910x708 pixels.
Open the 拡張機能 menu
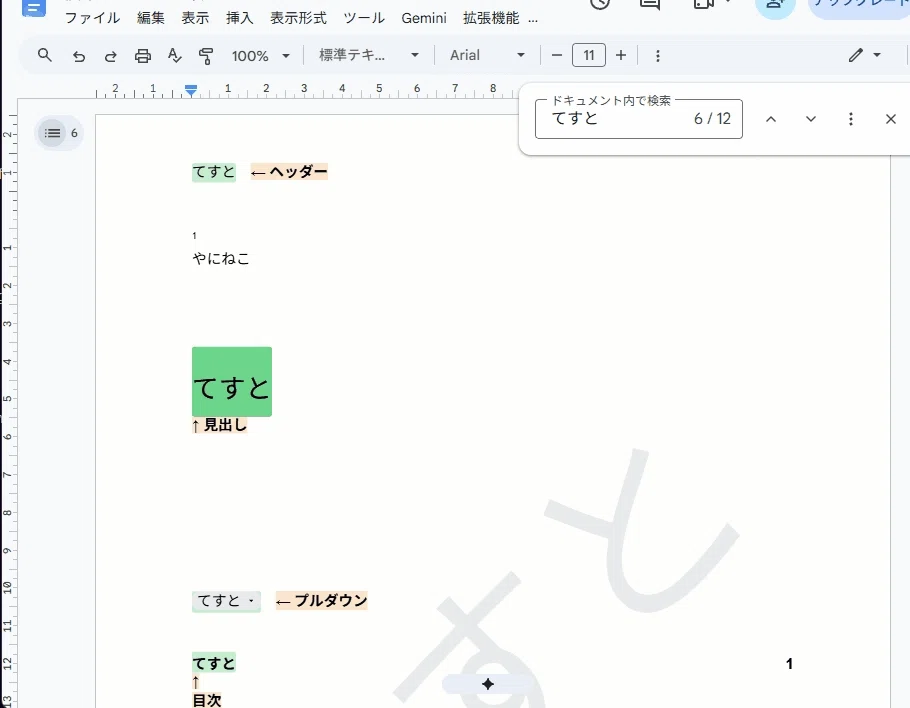coord(491,18)
